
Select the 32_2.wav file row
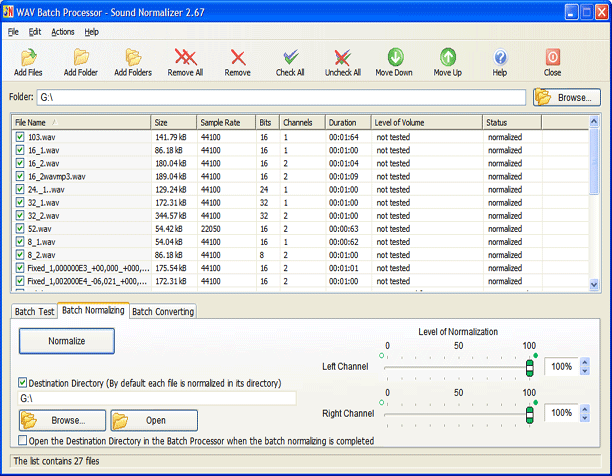tap(300, 215)
